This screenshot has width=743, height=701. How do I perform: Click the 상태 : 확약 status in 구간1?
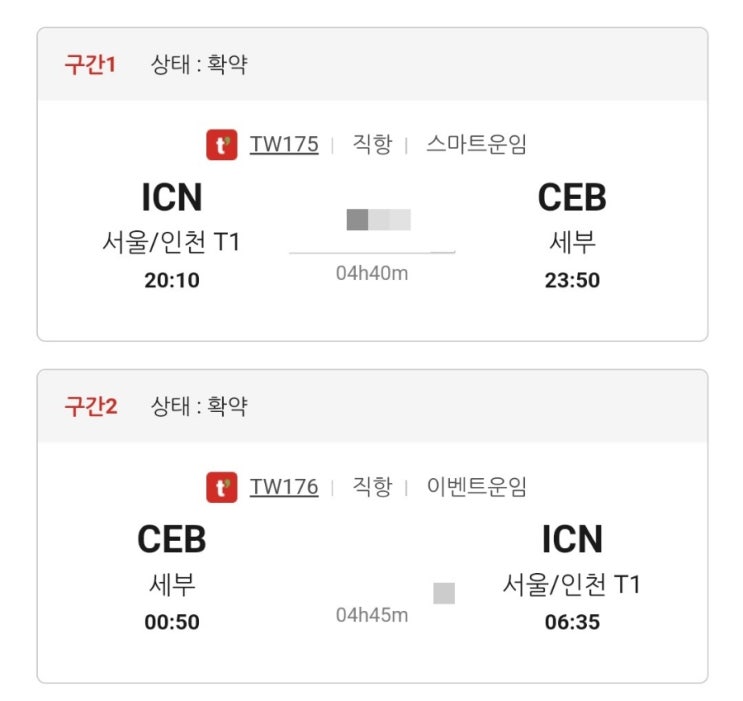199,65
